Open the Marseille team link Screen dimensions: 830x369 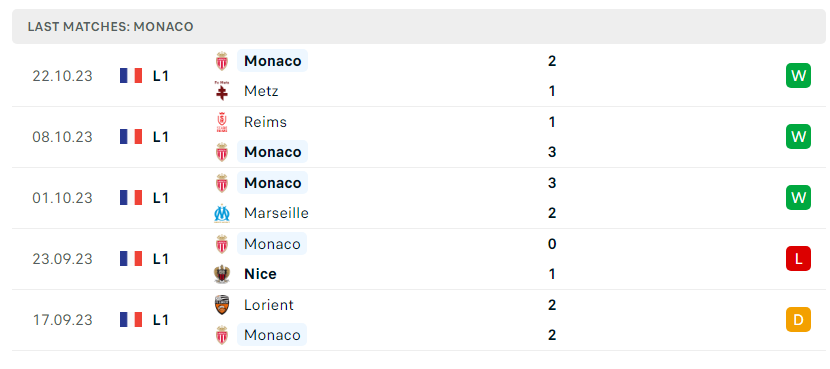pos(276,213)
